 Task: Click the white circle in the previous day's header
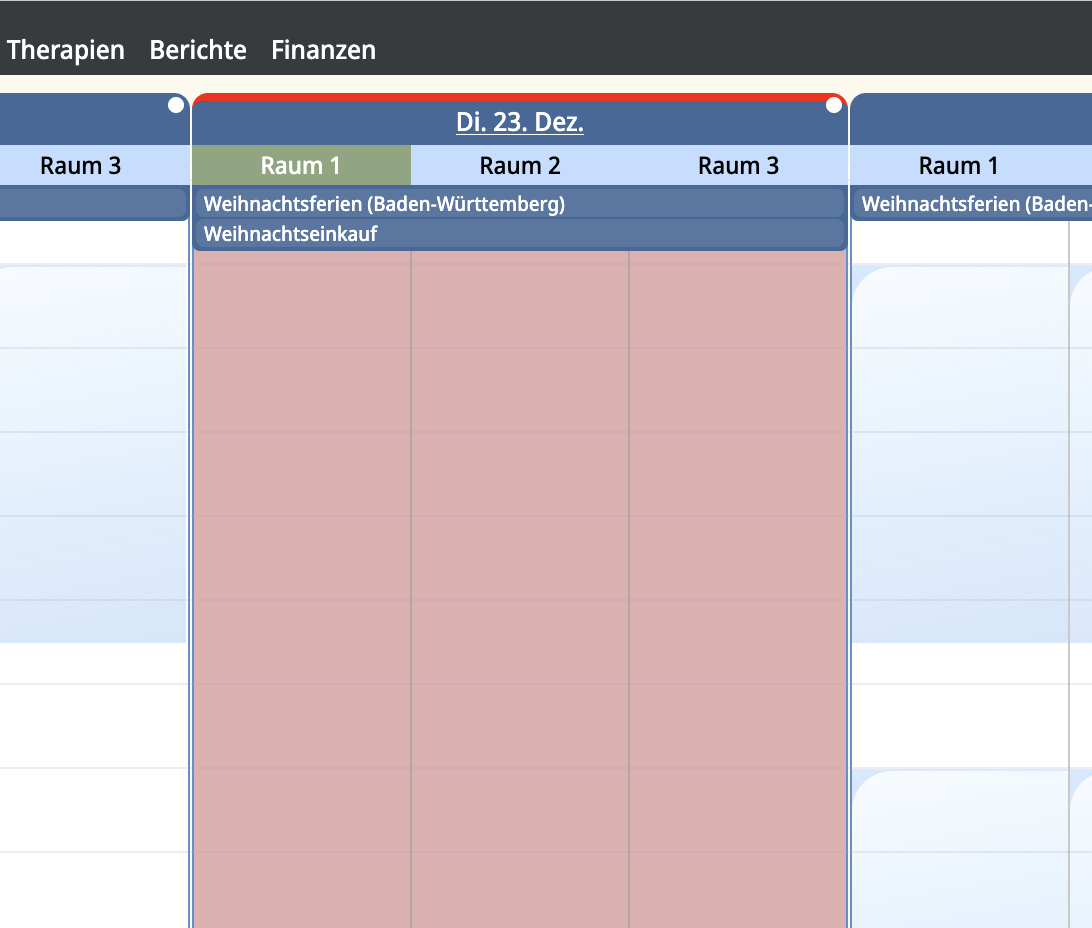[176, 105]
